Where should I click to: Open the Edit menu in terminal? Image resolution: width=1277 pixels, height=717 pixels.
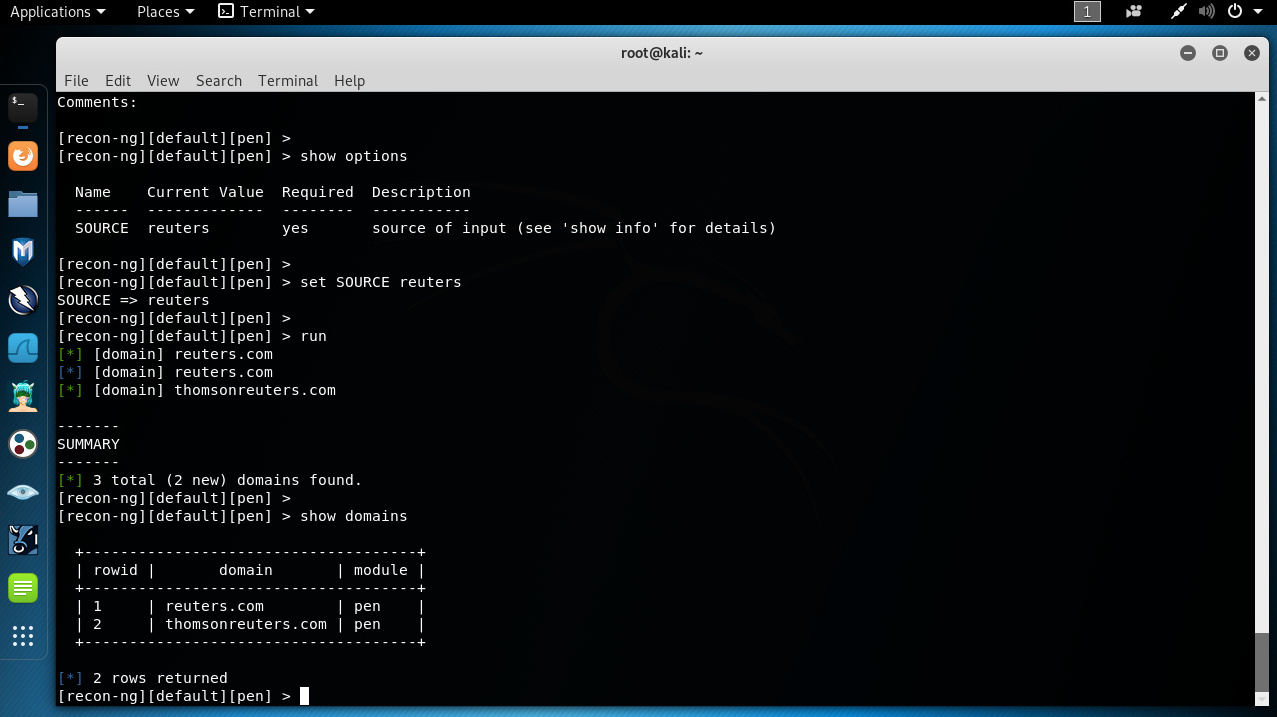pos(118,81)
